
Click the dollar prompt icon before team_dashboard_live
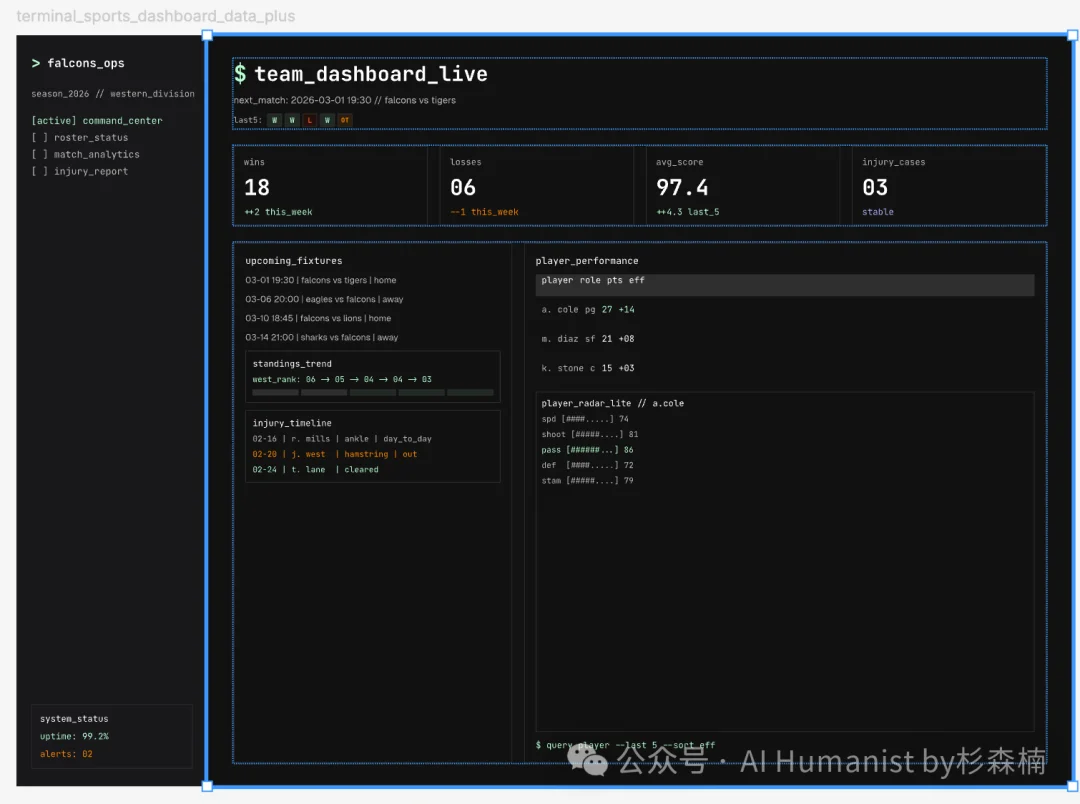pyautogui.click(x=240, y=73)
